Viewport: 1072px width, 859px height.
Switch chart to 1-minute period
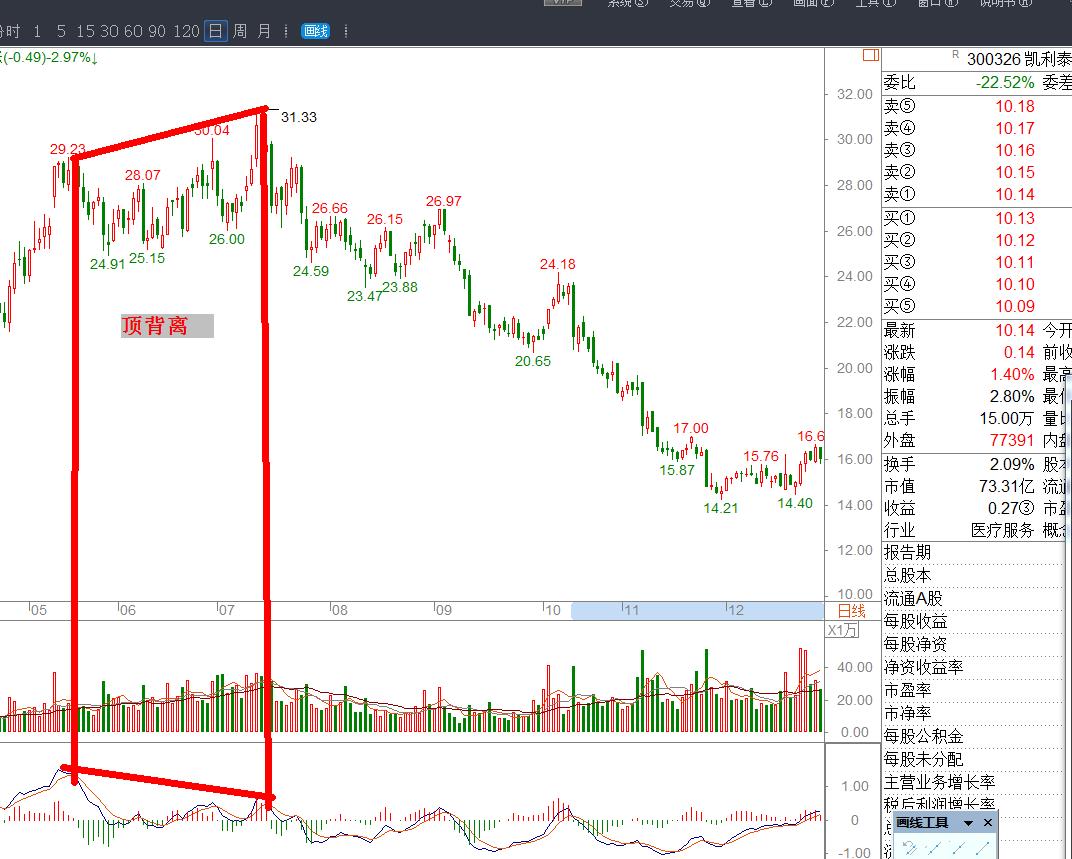(x=37, y=31)
